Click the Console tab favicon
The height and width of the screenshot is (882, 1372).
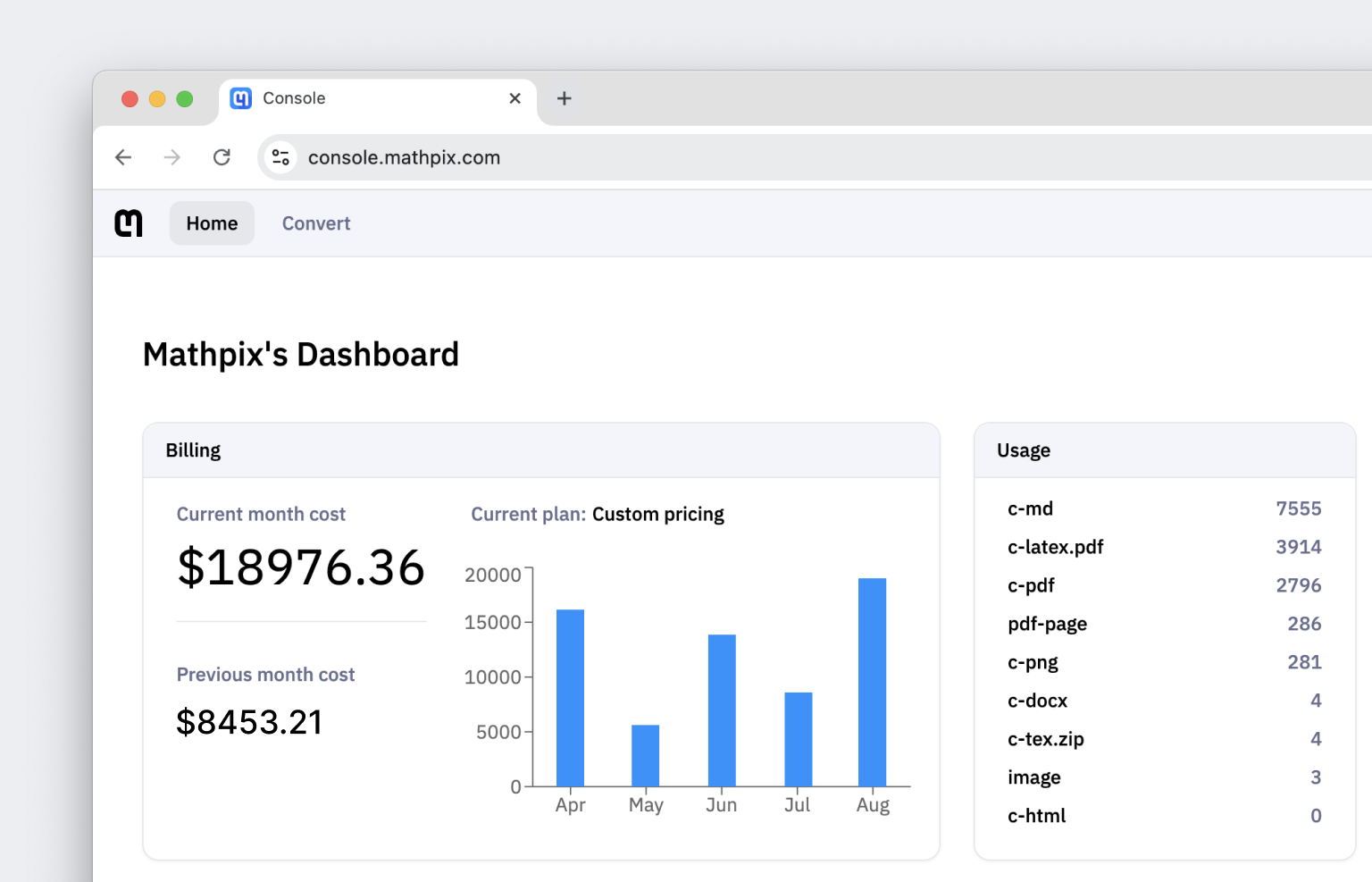coord(241,98)
